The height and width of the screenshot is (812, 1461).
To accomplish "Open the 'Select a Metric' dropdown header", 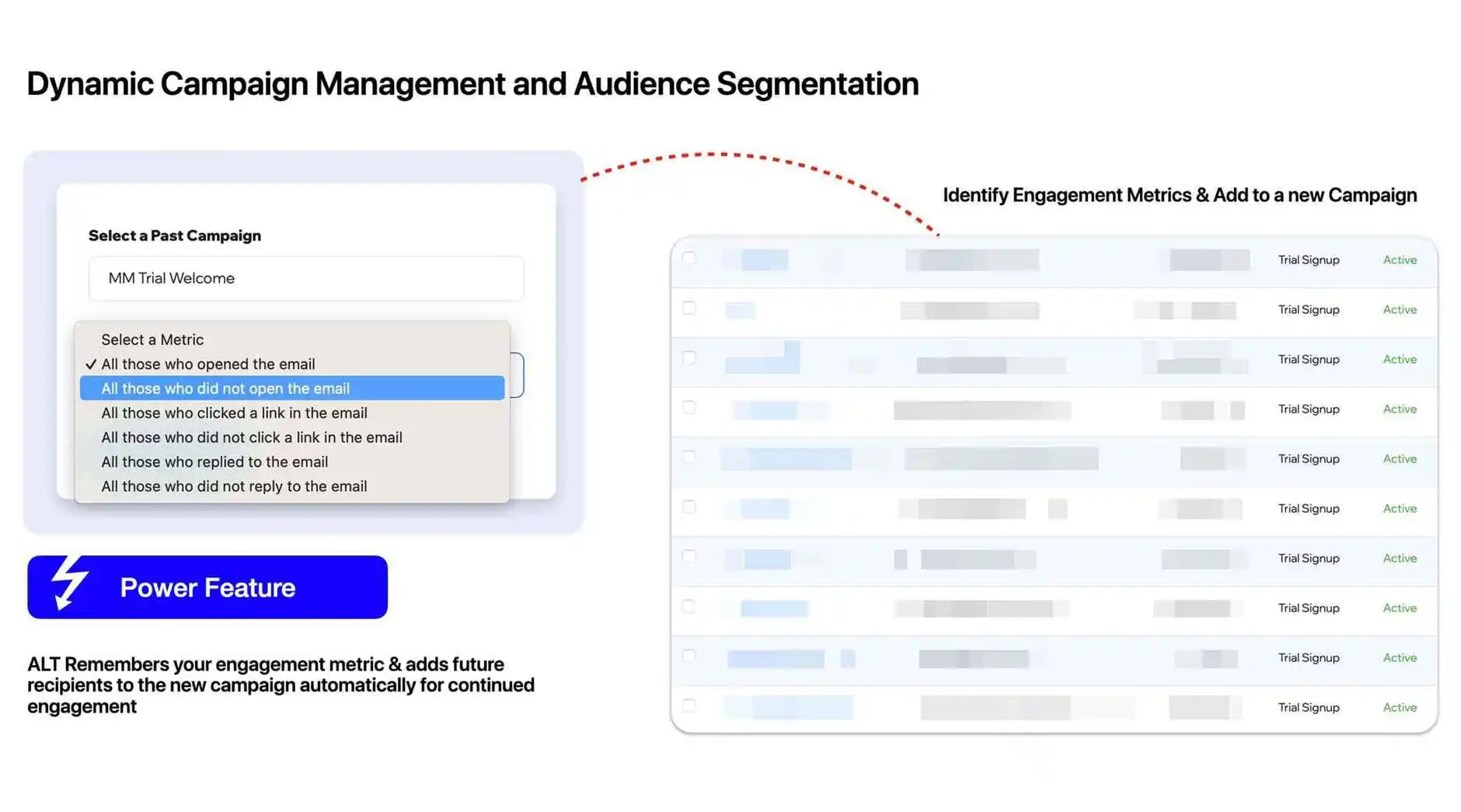I will pyautogui.click(x=152, y=339).
